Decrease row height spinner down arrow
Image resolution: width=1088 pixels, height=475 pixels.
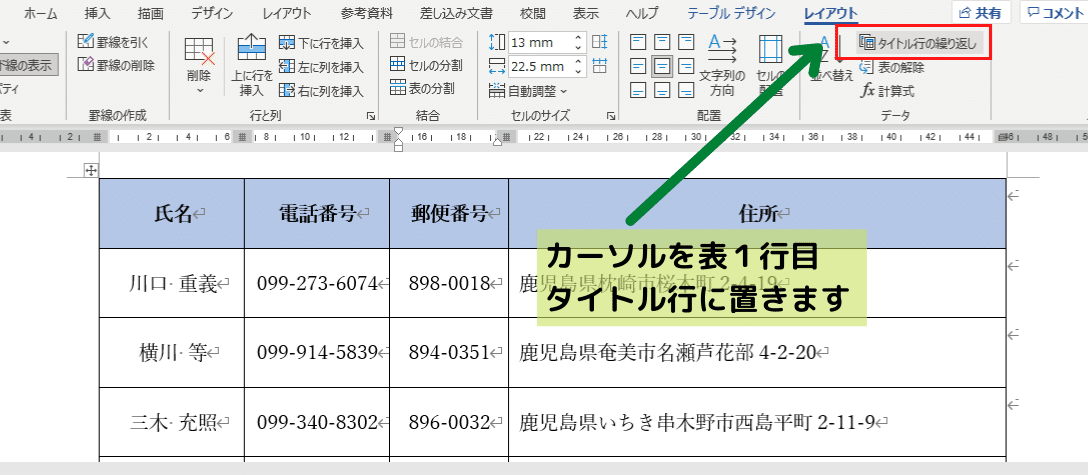(x=579, y=47)
